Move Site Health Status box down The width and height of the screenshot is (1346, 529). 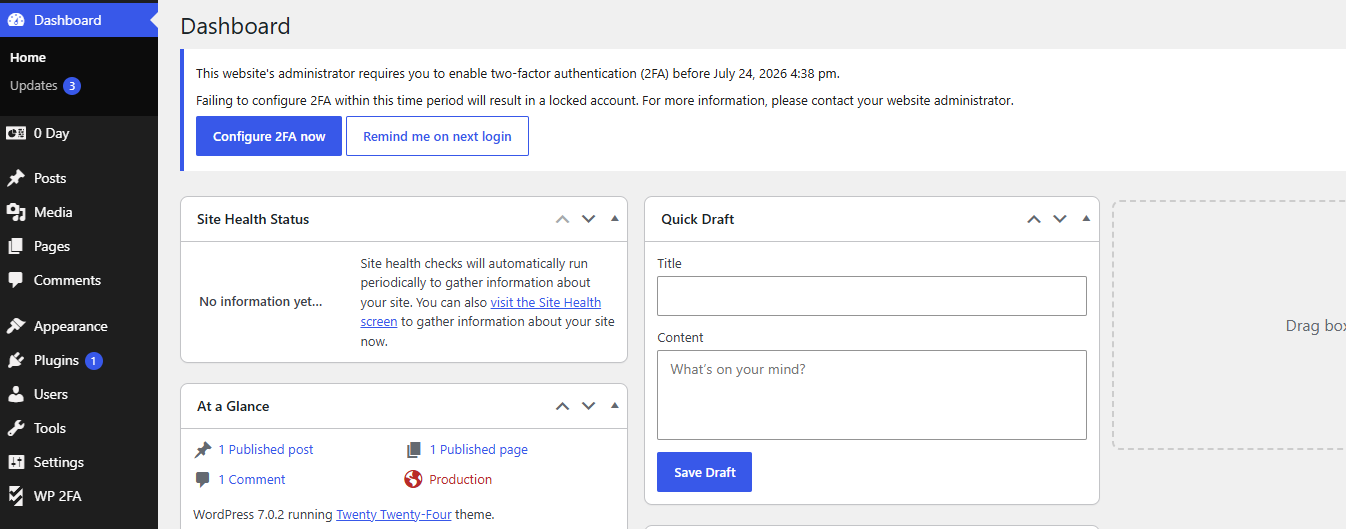click(589, 219)
